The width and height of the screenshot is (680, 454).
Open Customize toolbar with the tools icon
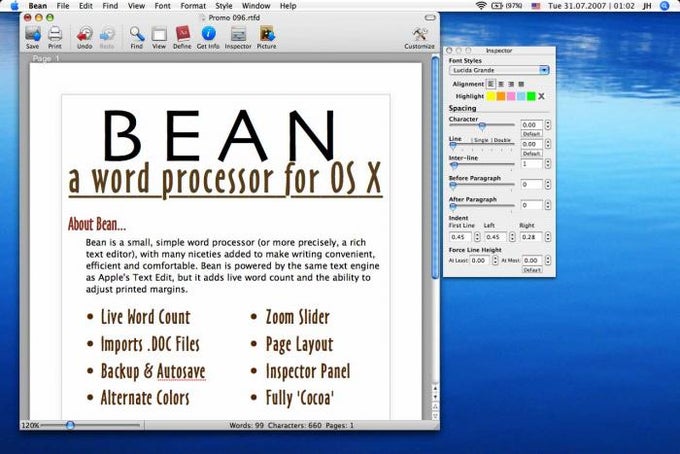tap(419, 34)
